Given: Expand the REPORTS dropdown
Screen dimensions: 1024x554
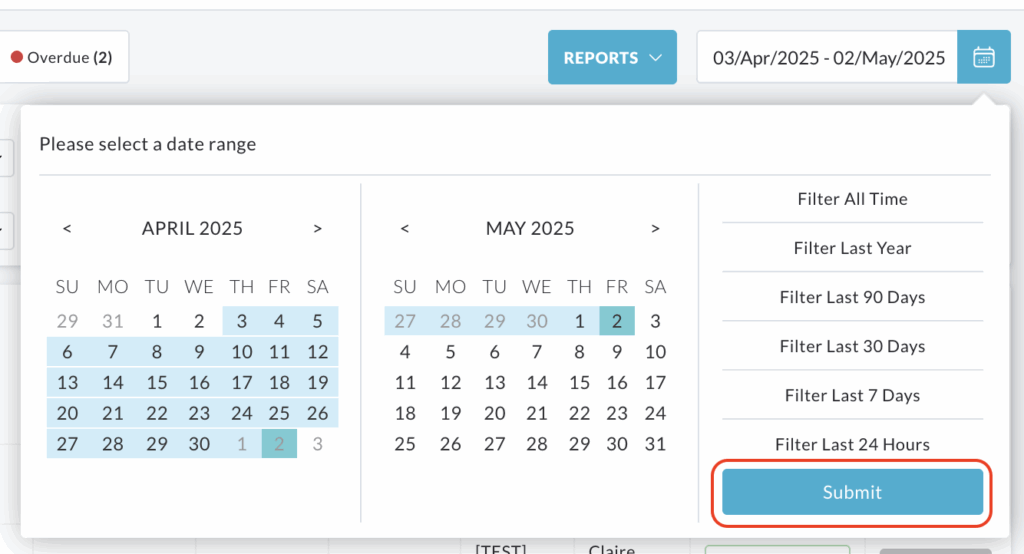Looking at the screenshot, I should click(612, 57).
